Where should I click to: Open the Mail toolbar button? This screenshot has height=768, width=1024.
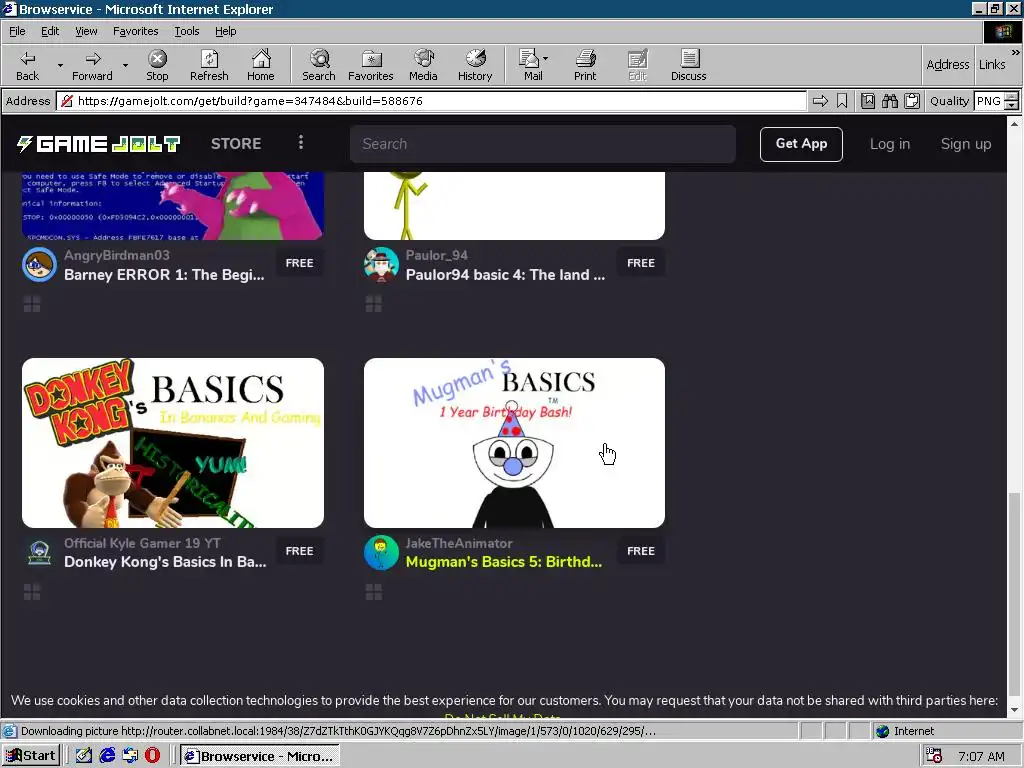click(530, 65)
